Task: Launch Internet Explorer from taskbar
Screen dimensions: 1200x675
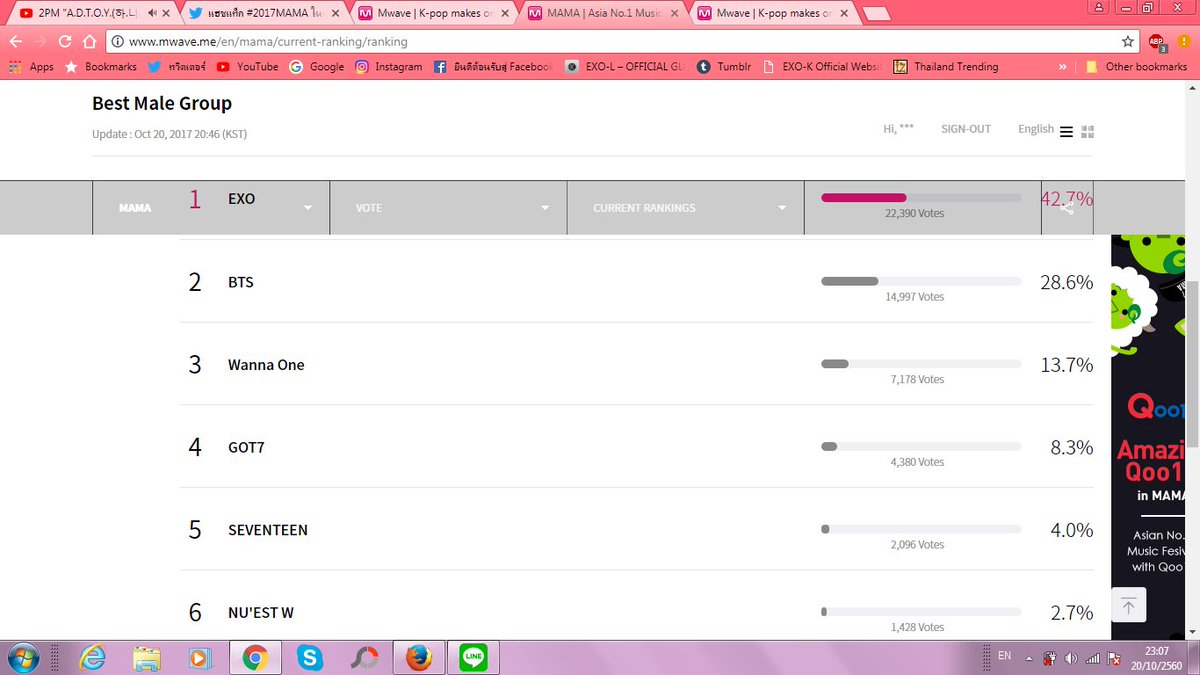Action: (93, 657)
